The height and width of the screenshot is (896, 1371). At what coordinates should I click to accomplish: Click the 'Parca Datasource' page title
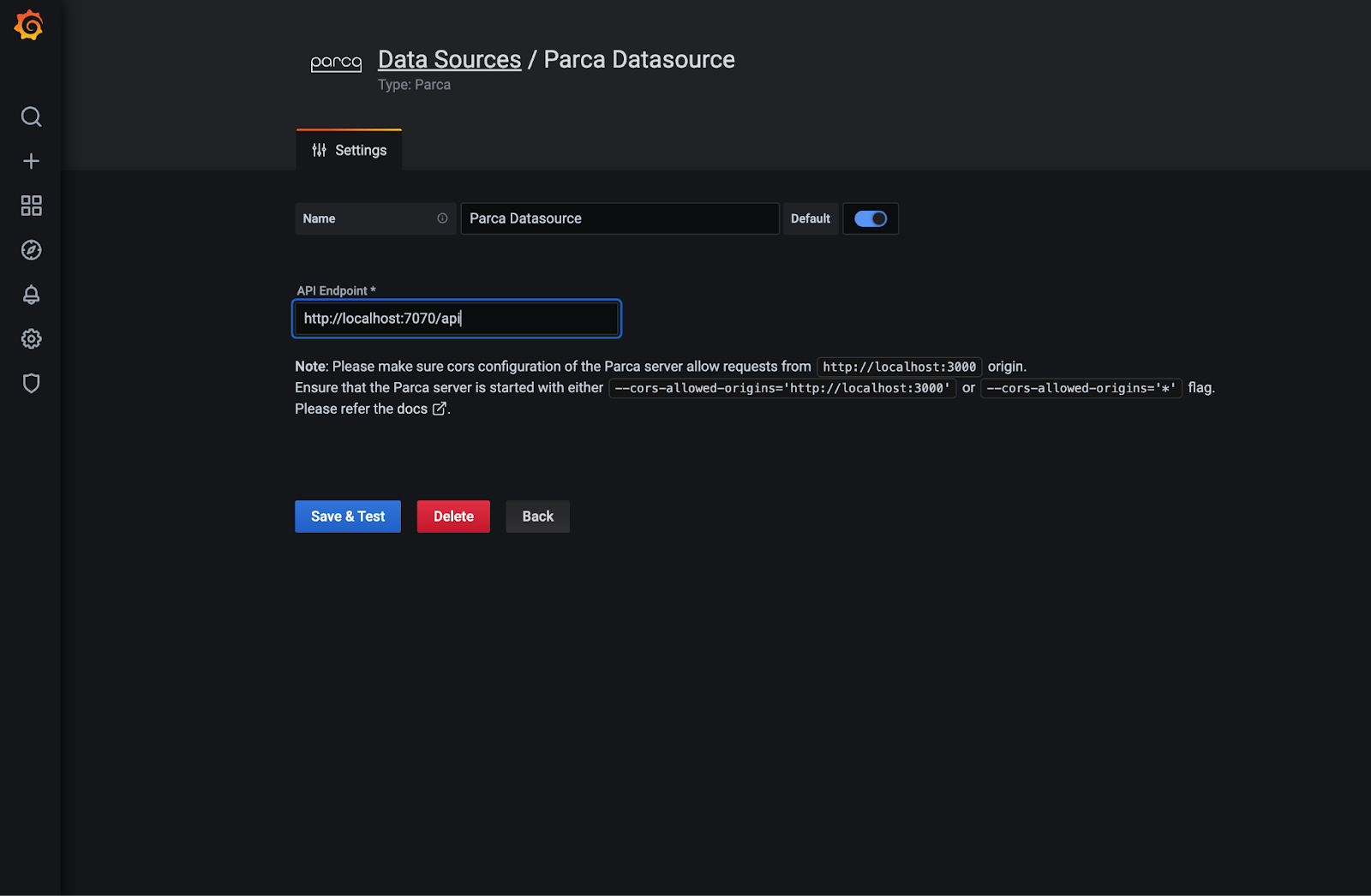(639, 59)
